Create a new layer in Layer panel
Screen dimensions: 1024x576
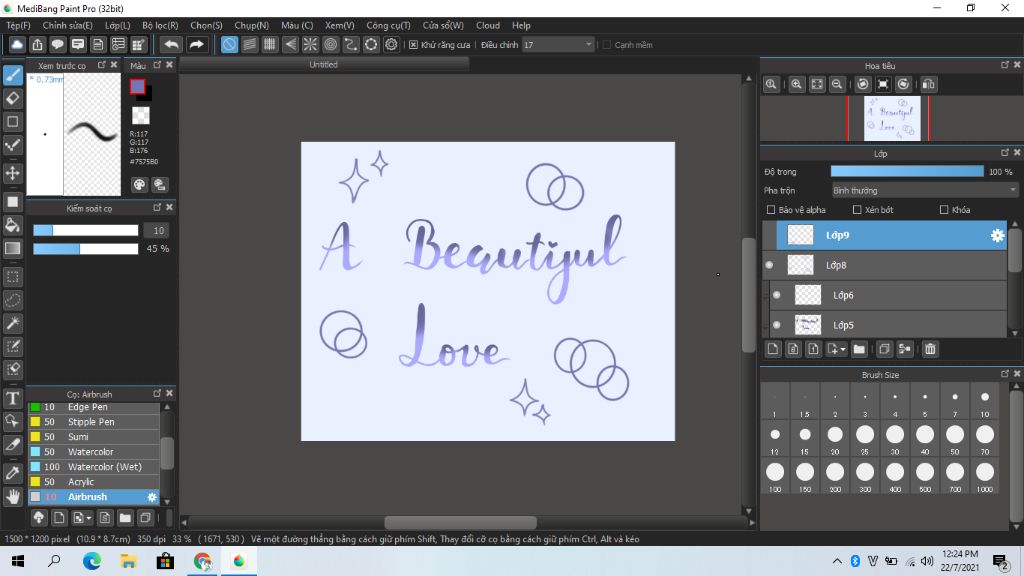click(773, 349)
